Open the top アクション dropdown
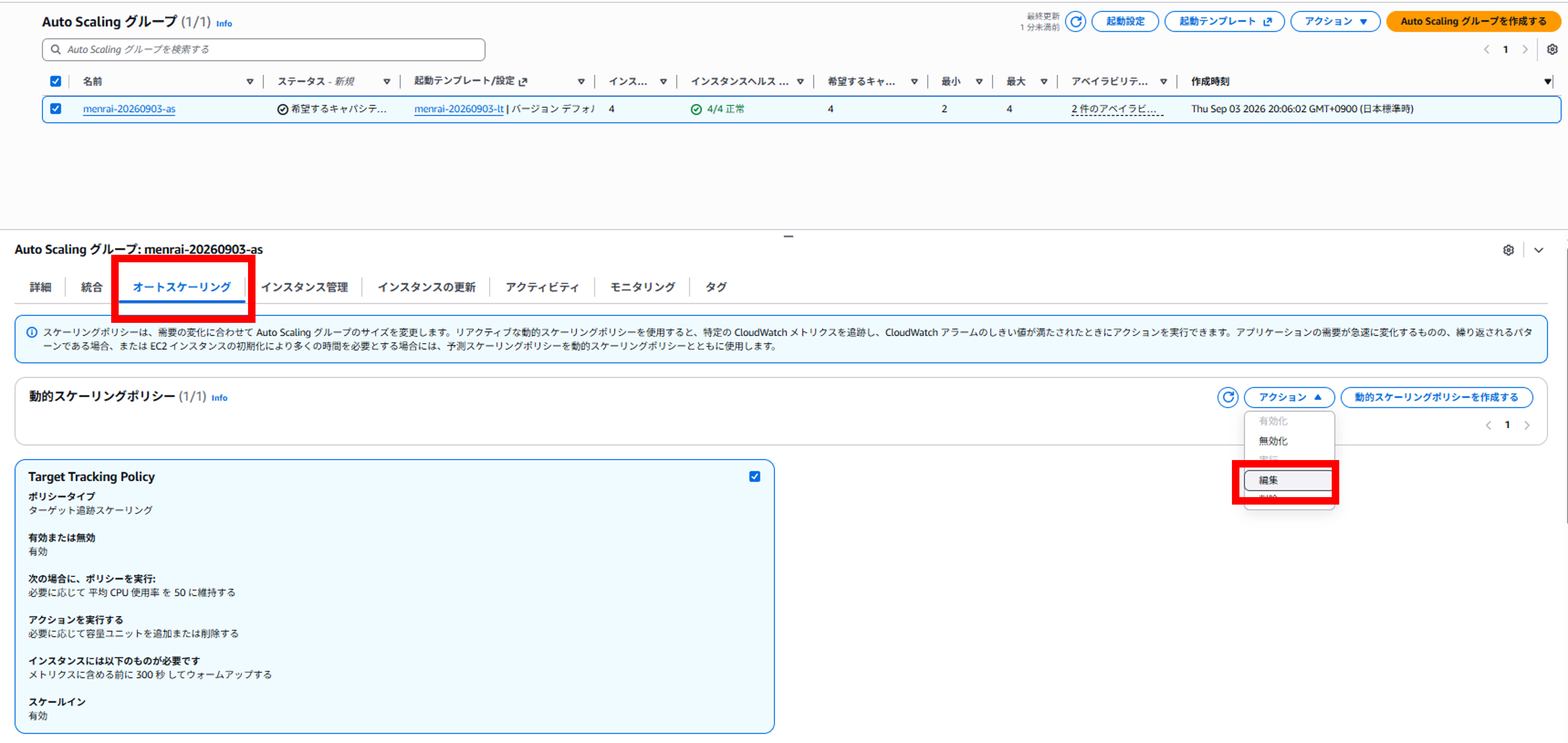1568x743 pixels. coord(1335,21)
